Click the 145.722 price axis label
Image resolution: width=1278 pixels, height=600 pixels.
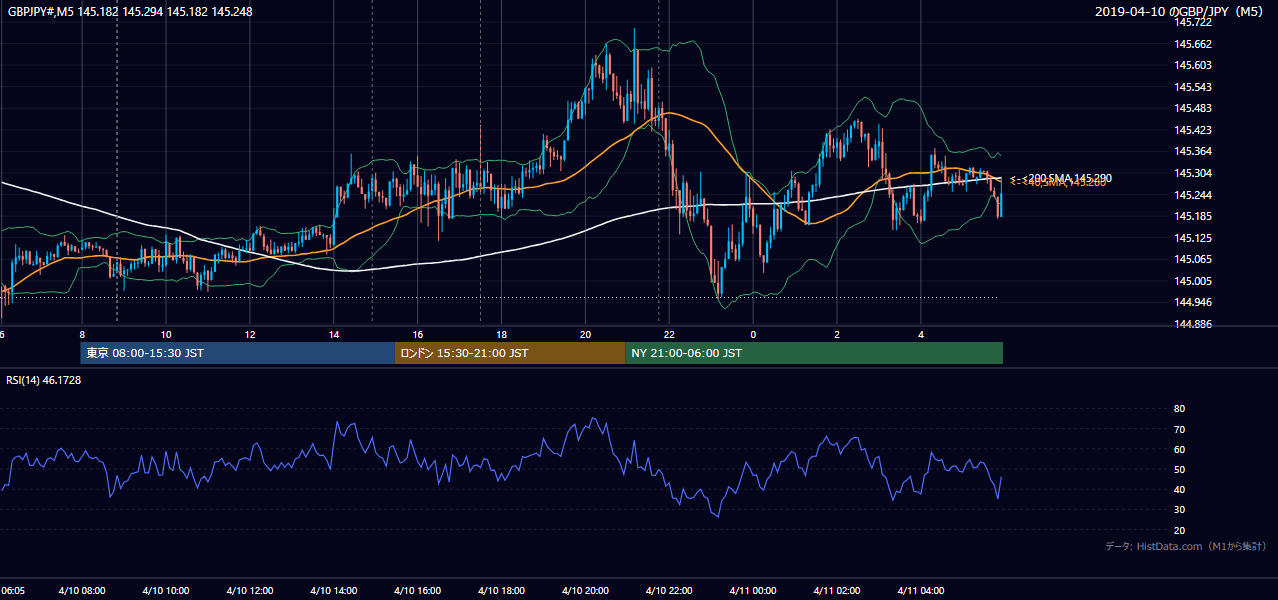coord(1193,22)
